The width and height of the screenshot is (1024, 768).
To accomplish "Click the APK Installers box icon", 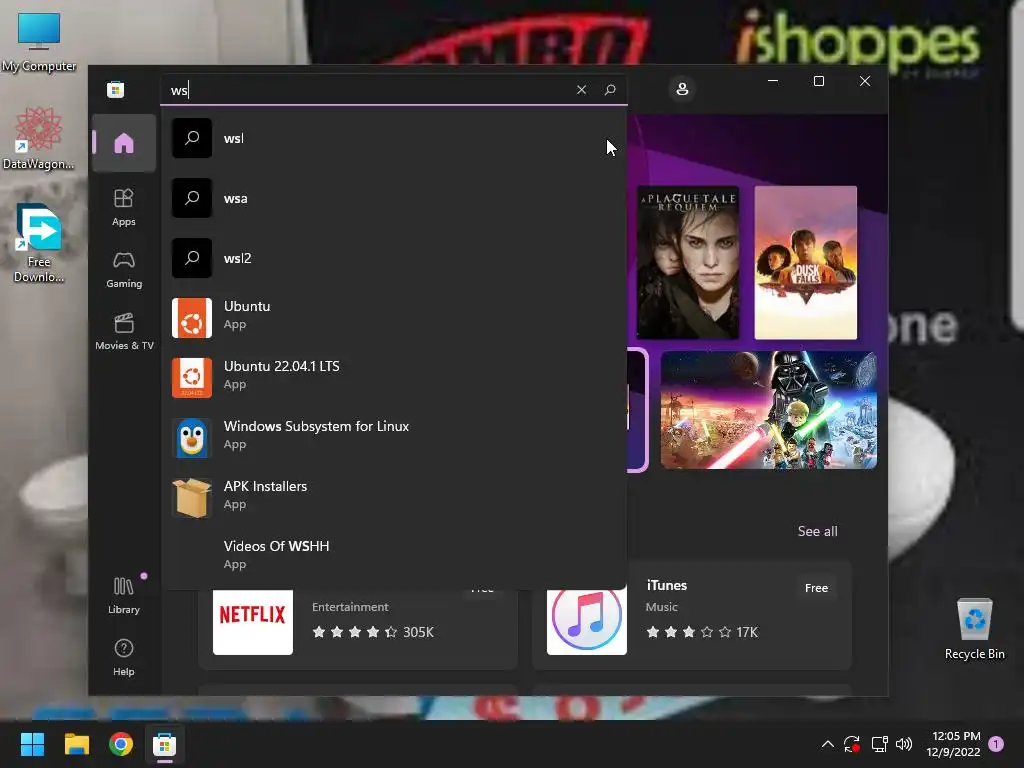I will pyautogui.click(x=192, y=498).
